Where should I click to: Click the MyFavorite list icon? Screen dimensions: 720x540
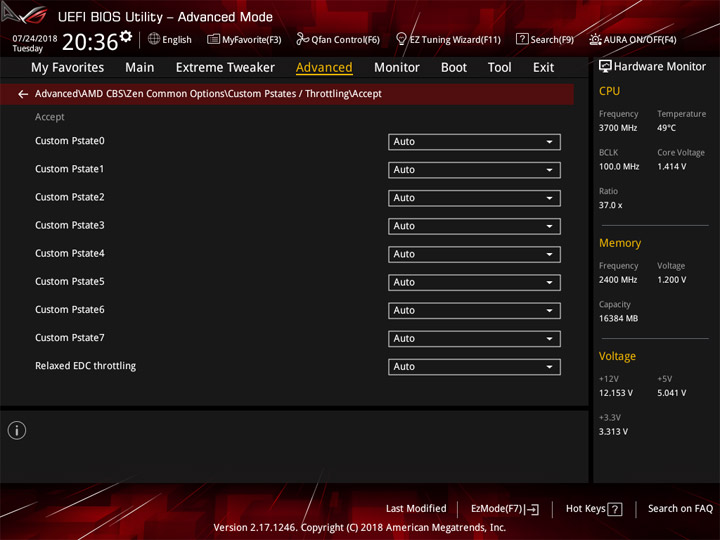coord(213,39)
